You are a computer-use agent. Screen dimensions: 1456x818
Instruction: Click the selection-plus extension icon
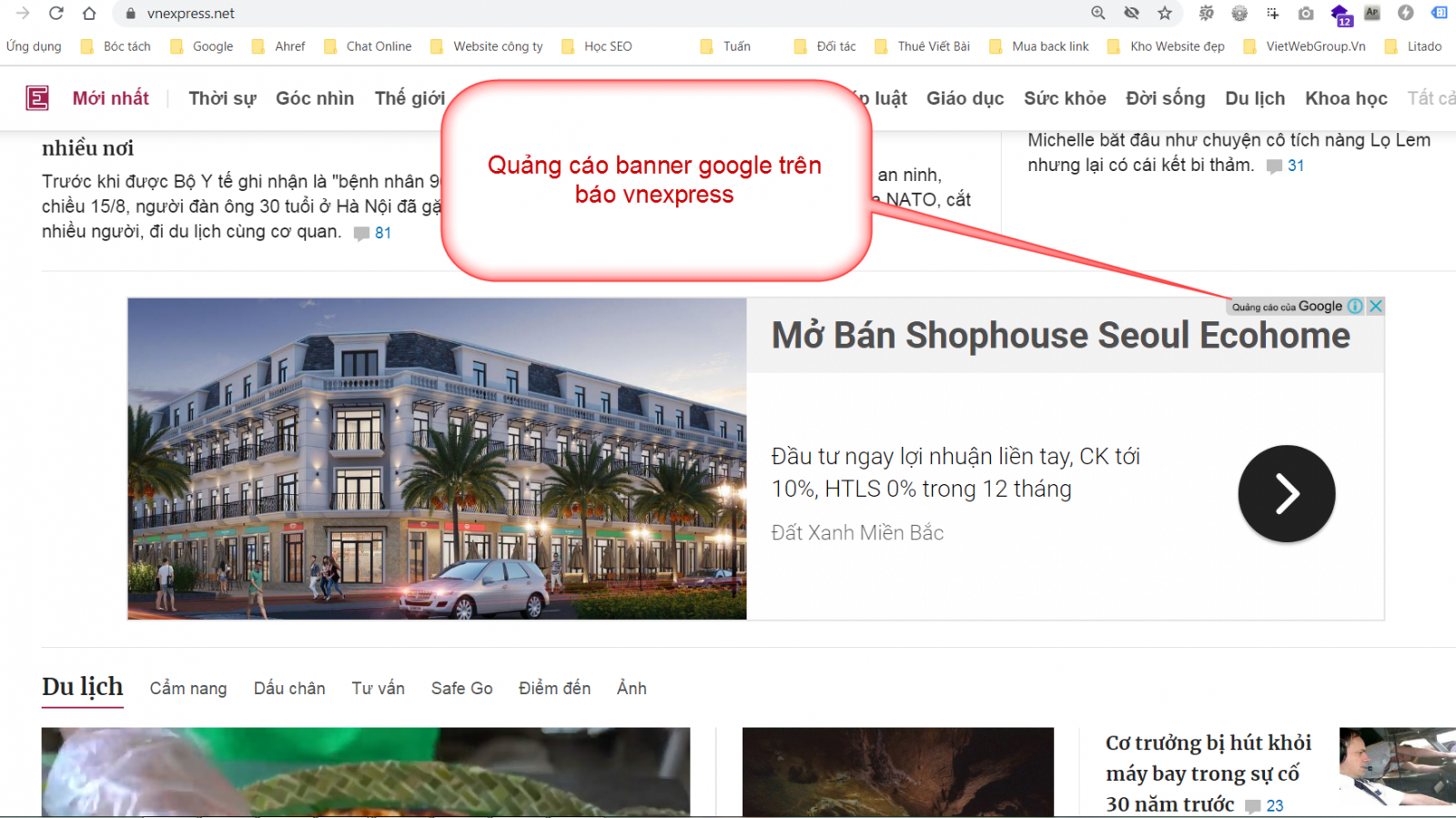tap(1272, 13)
